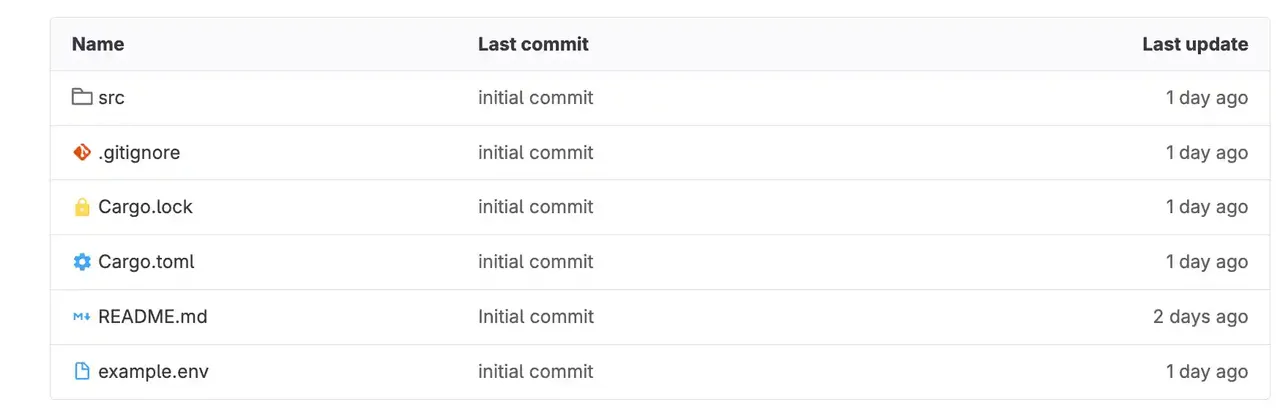This screenshot has width=1280, height=419.
Task: Open the .gitignore file
Action: [x=139, y=152]
